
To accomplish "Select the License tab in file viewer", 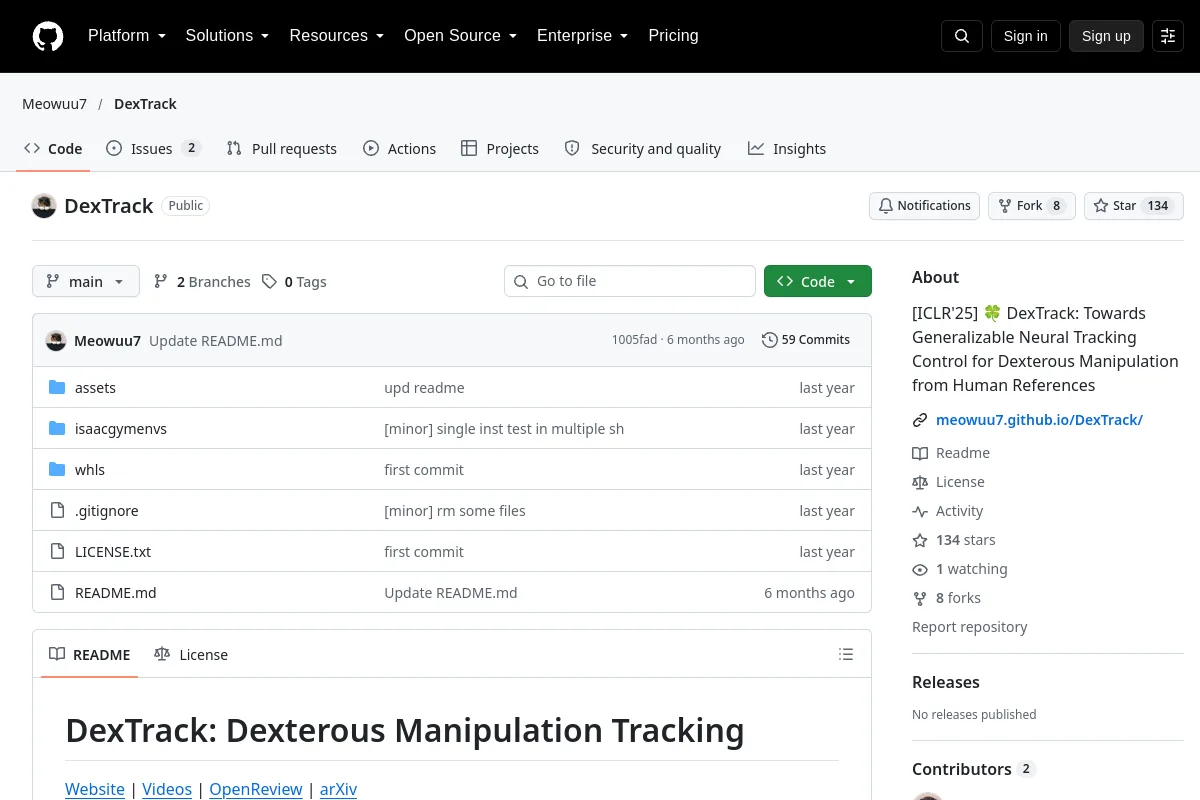I will click(191, 655).
